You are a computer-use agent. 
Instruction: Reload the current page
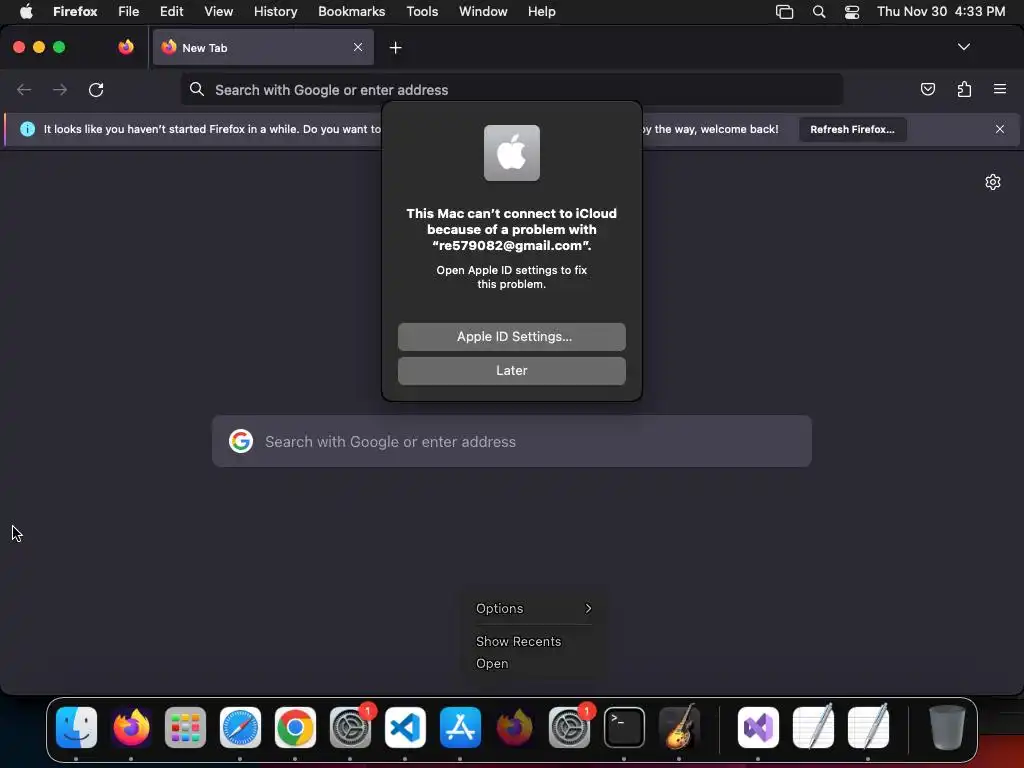(96, 89)
